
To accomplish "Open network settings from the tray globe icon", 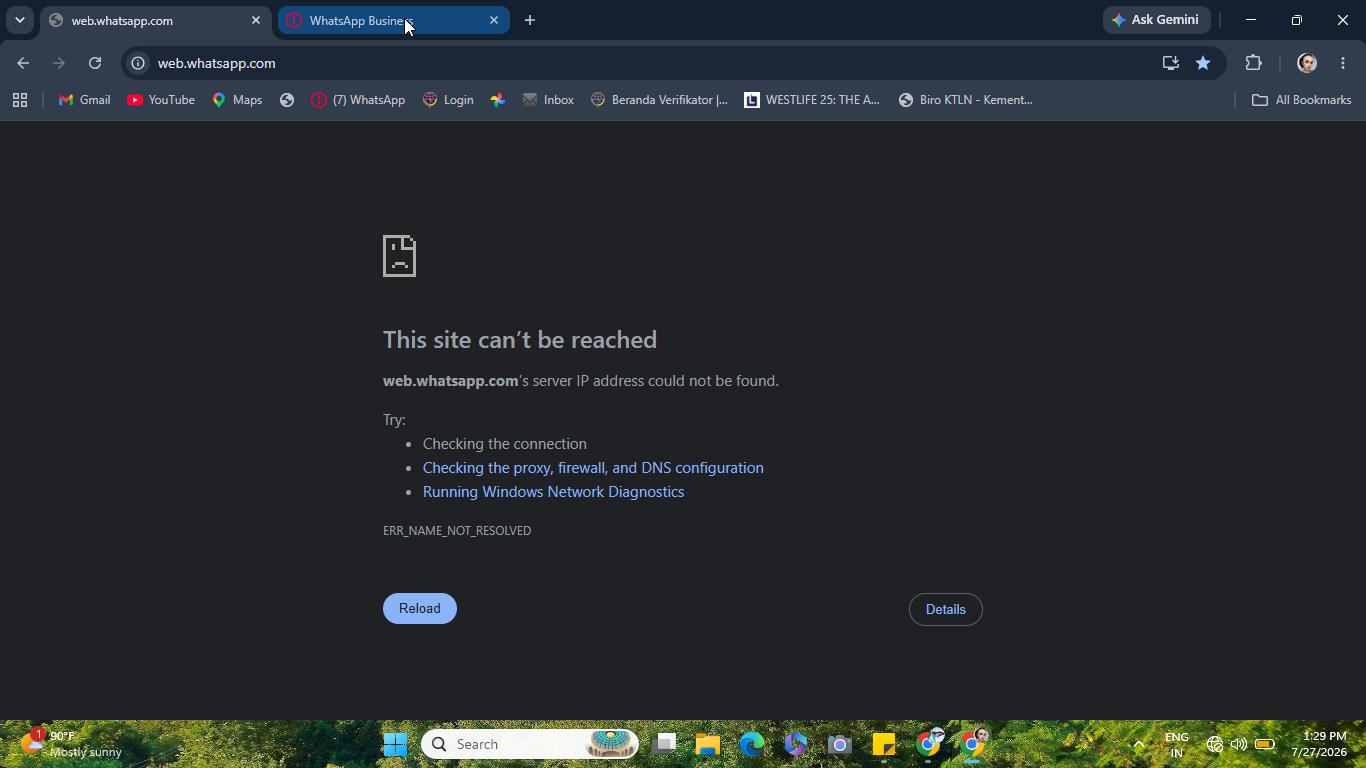I will point(1214,744).
